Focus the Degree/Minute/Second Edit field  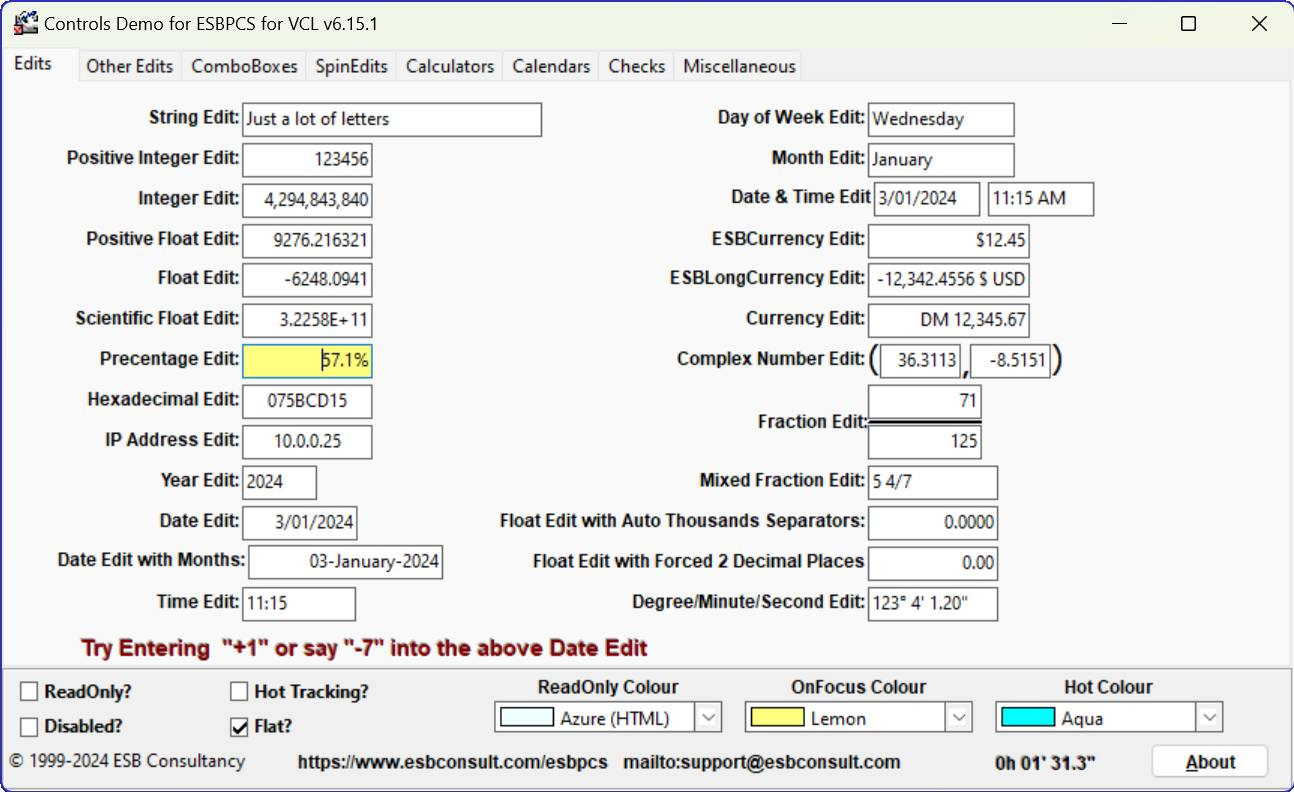click(933, 604)
